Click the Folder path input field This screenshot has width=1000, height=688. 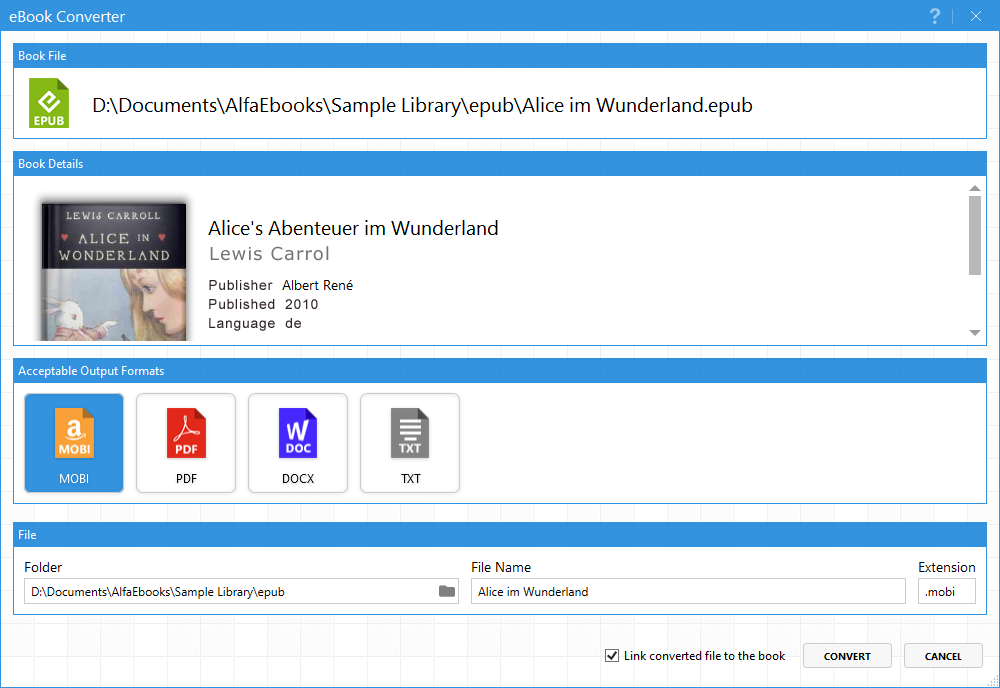[x=230, y=591]
